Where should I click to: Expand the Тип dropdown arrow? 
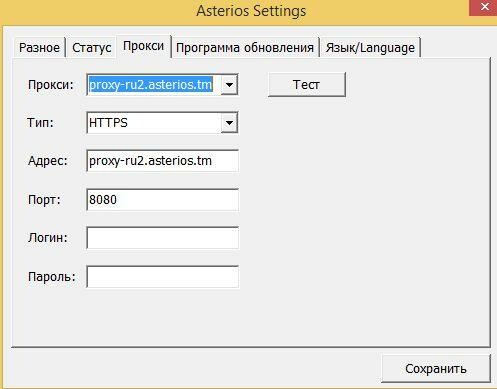229,123
